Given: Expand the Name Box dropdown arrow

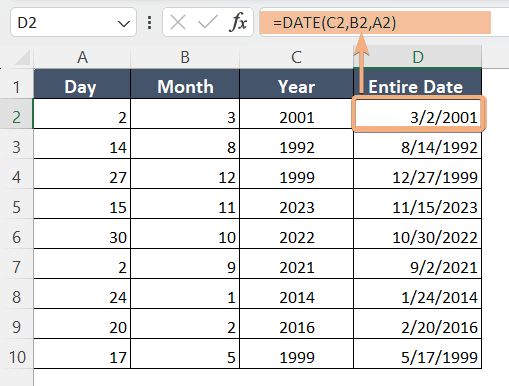Looking at the screenshot, I should 124,24.
